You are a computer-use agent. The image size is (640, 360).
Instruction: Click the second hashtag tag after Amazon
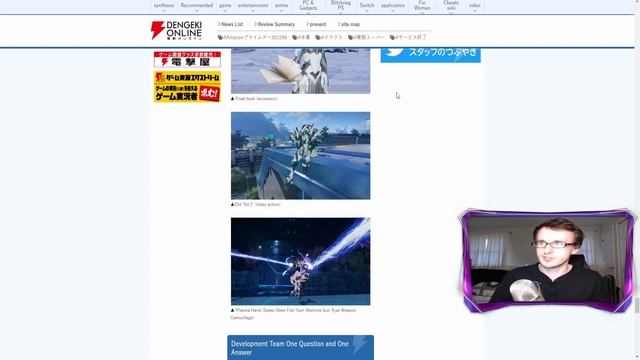[x=301, y=37]
